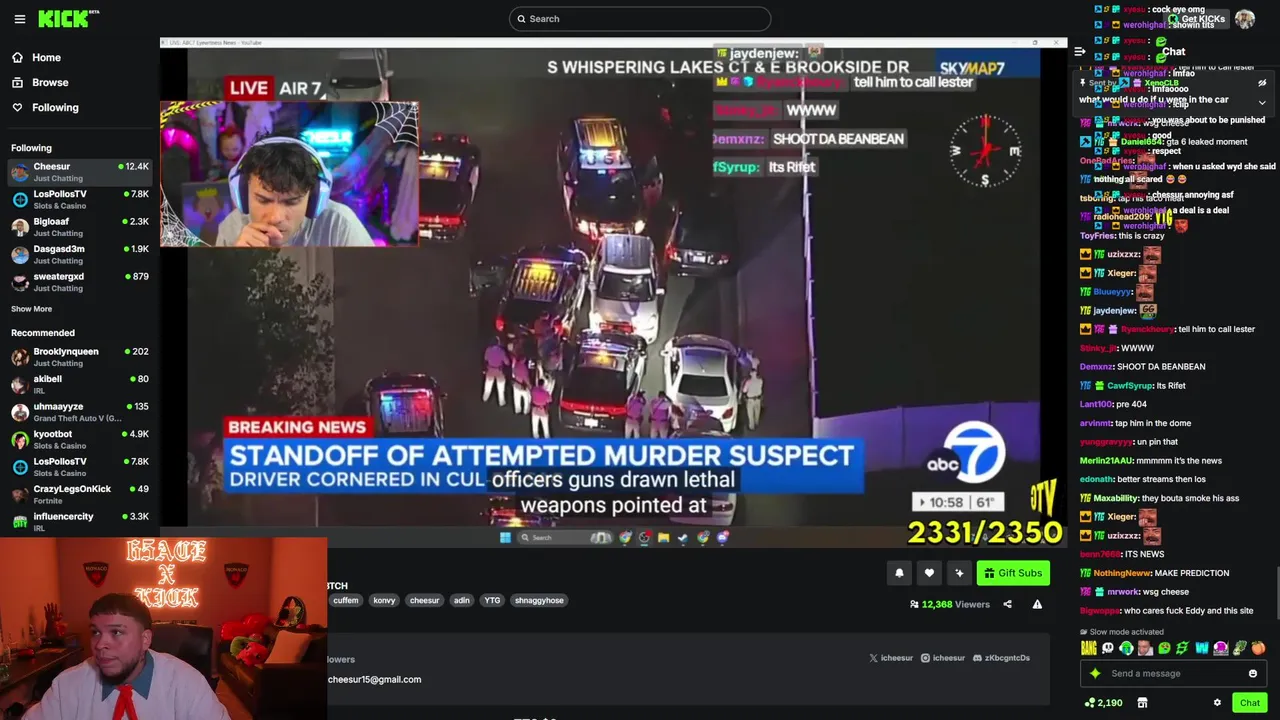Click the Get KICKs button
This screenshot has width=1280, height=720.
click(x=1195, y=19)
